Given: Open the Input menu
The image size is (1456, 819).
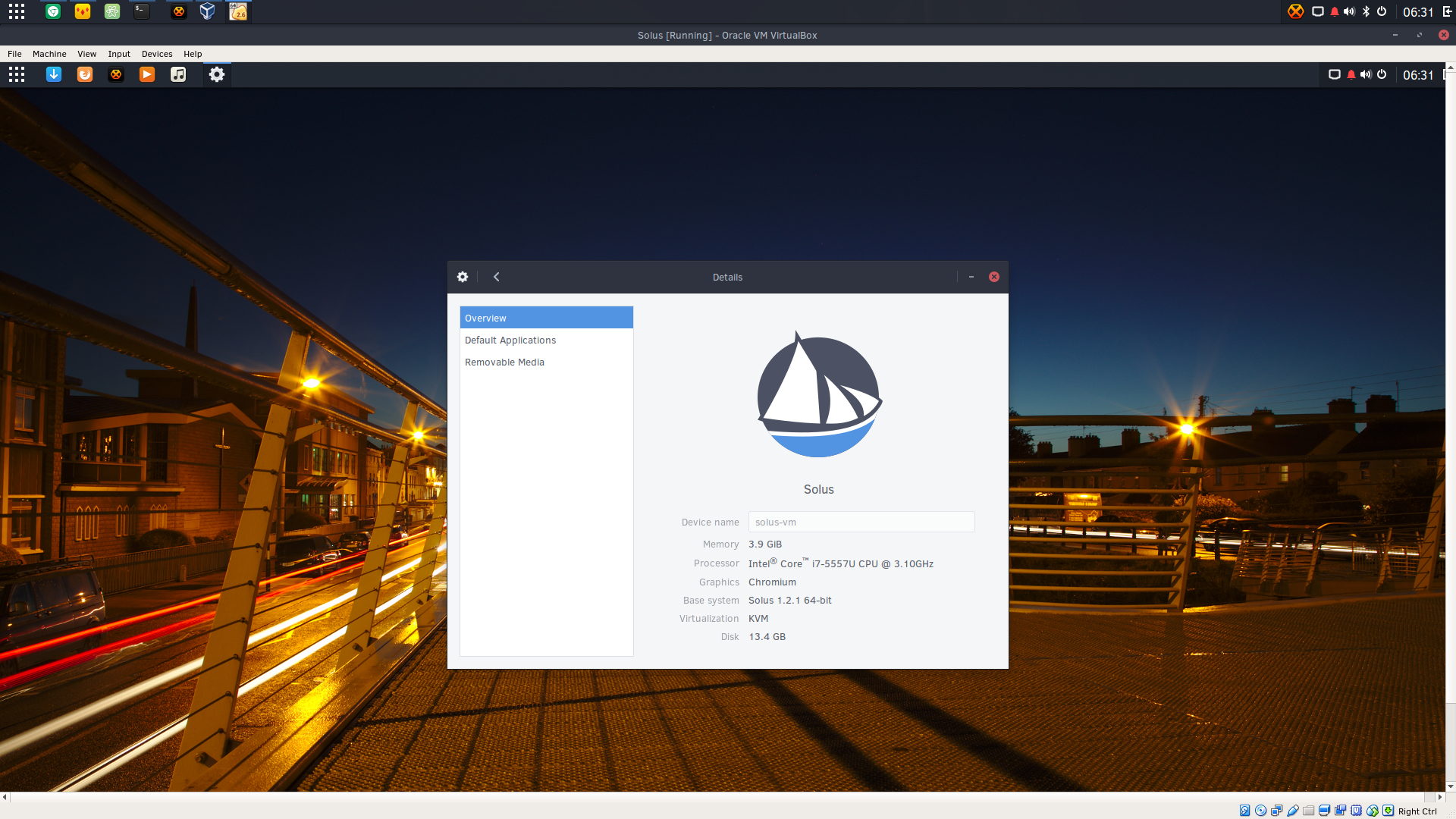Looking at the screenshot, I should click(119, 54).
